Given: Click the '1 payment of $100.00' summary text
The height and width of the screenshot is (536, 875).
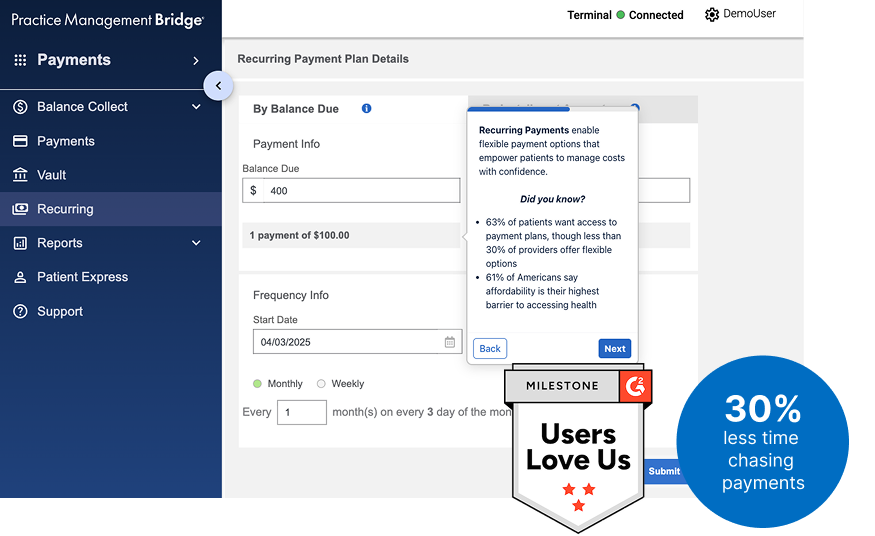Looking at the screenshot, I should pos(299,235).
